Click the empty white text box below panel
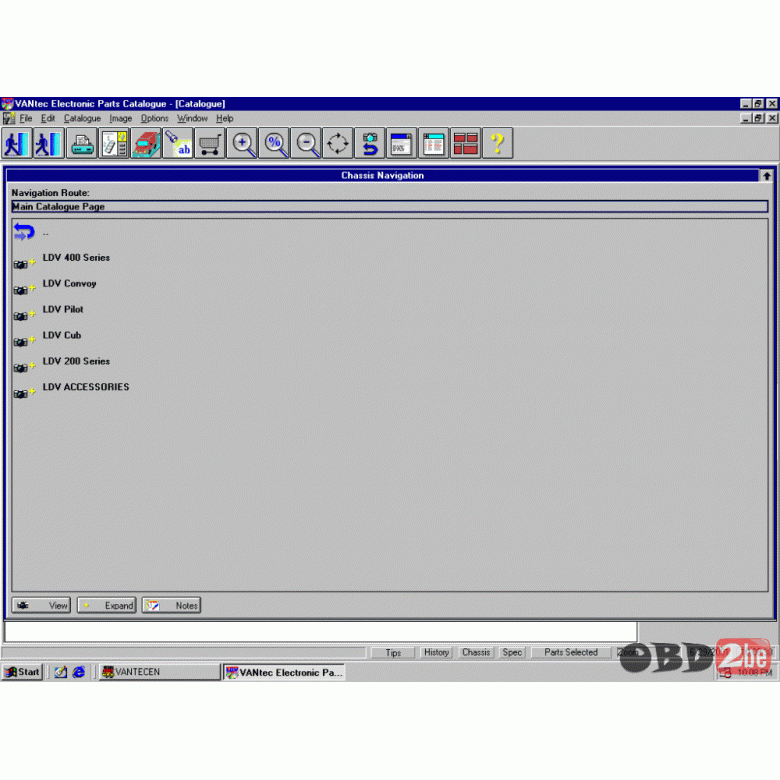Image resolution: width=780 pixels, height=780 pixels. [320, 632]
